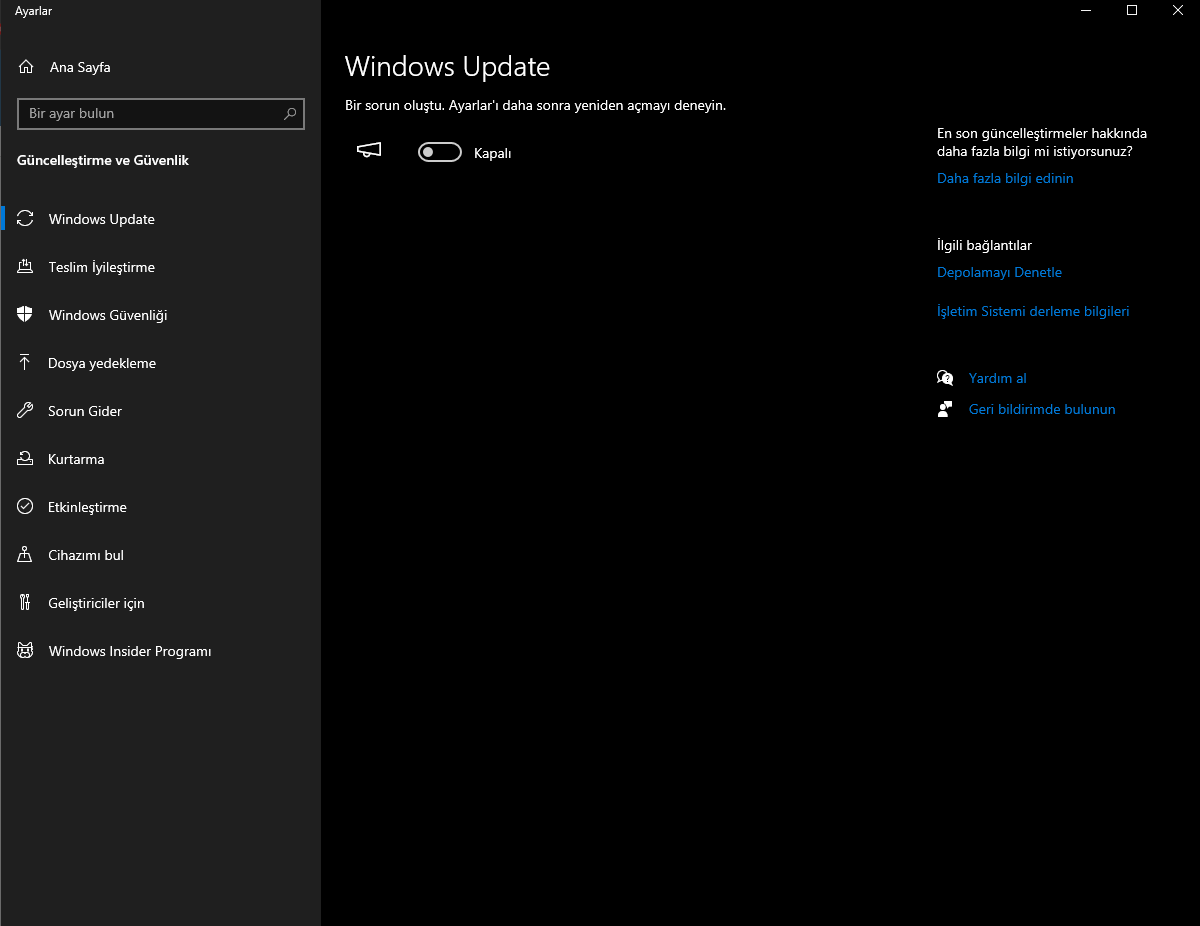1200x926 pixels.
Task: Toggle the Kapalı switch on
Action: tap(440, 152)
